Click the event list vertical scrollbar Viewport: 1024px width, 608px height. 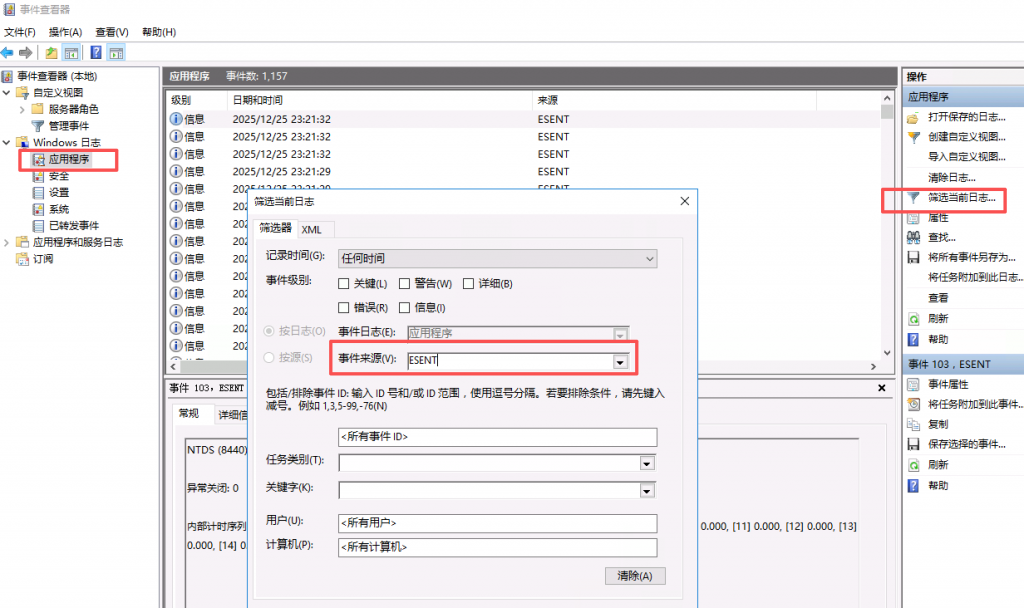(x=886, y=230)
